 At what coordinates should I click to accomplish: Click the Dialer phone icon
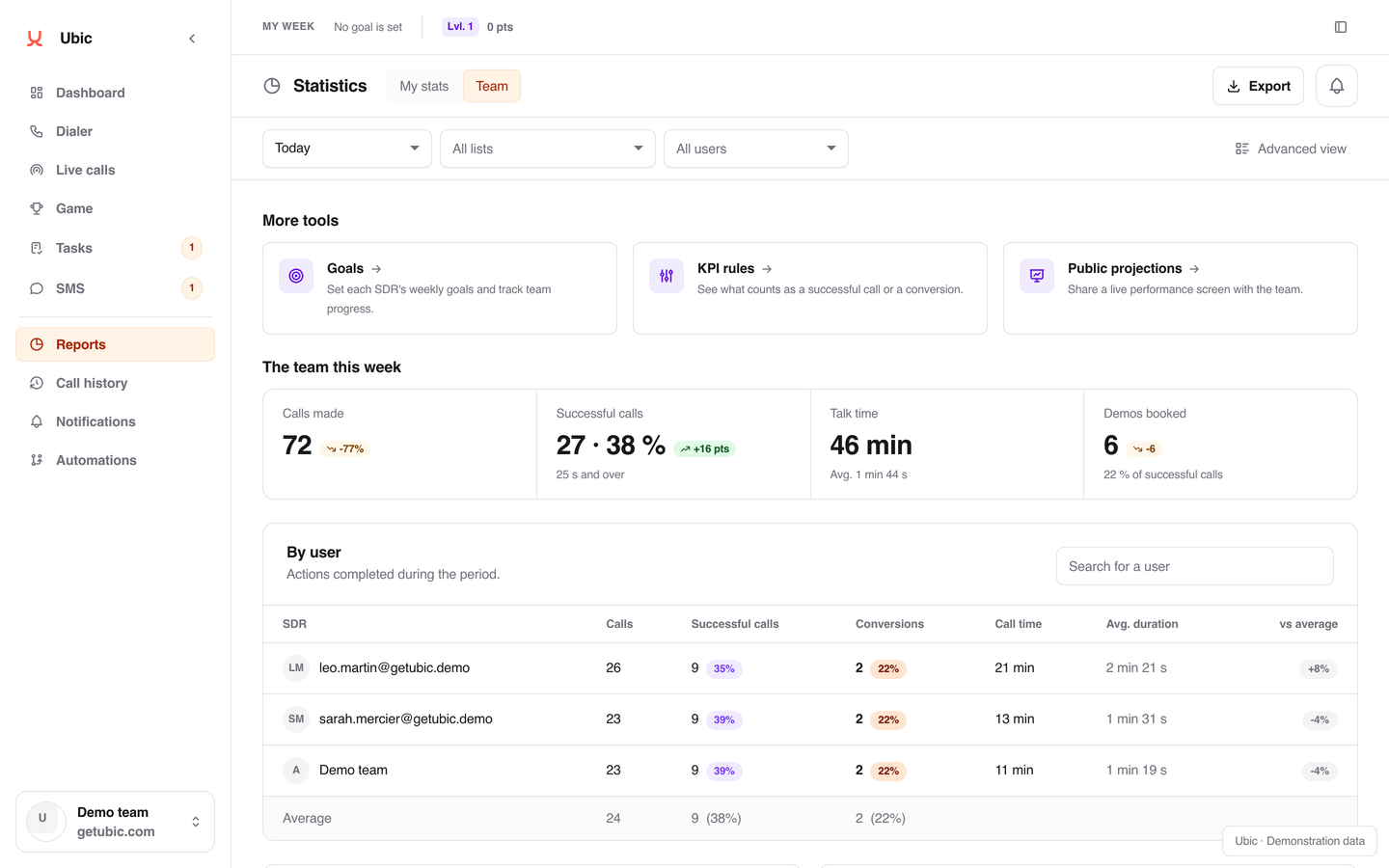click(37, 131)
